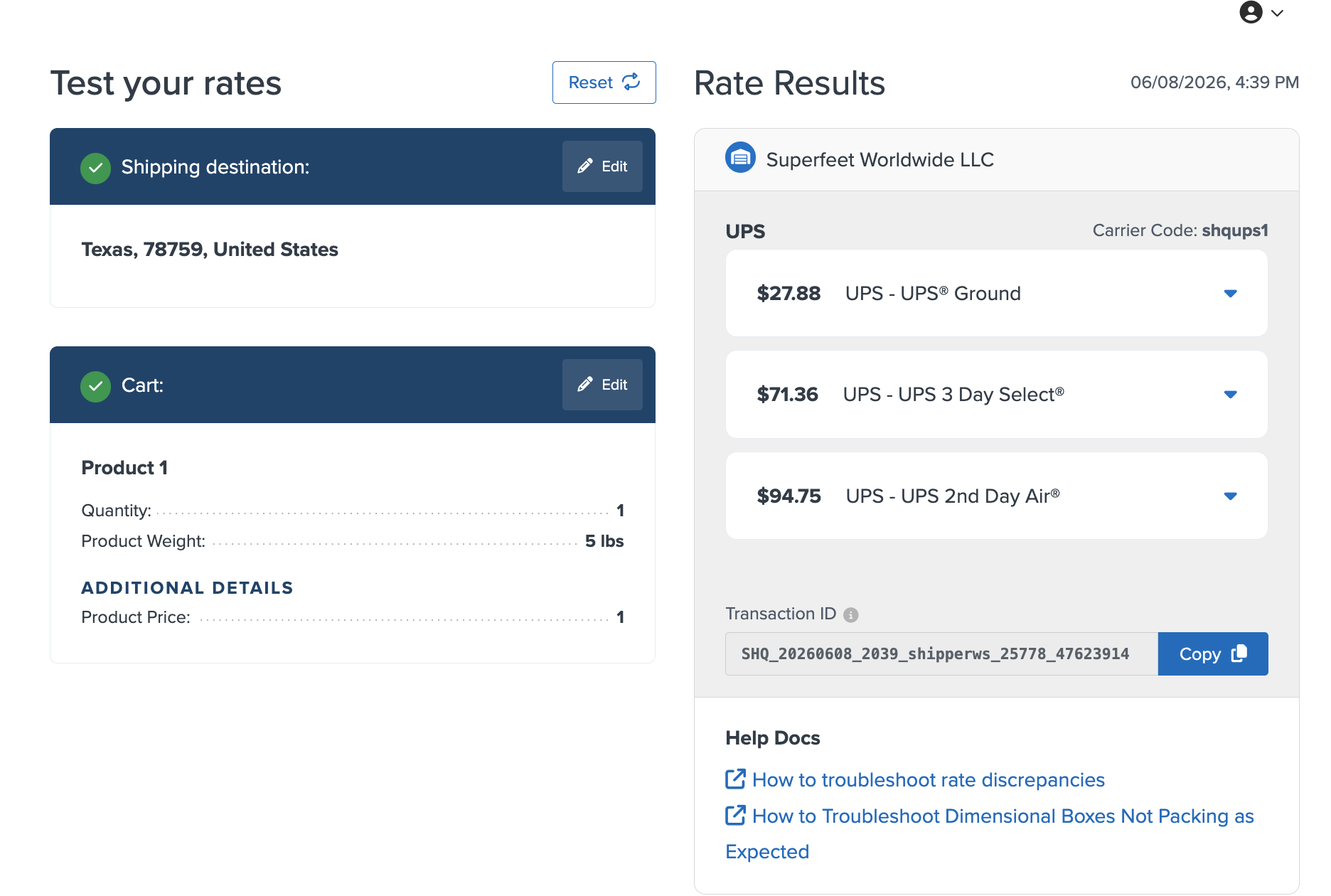Click the $27.88 UPS Ground price
The width and height of the screenshot is (1331, 896).
(x=789, y=294)
